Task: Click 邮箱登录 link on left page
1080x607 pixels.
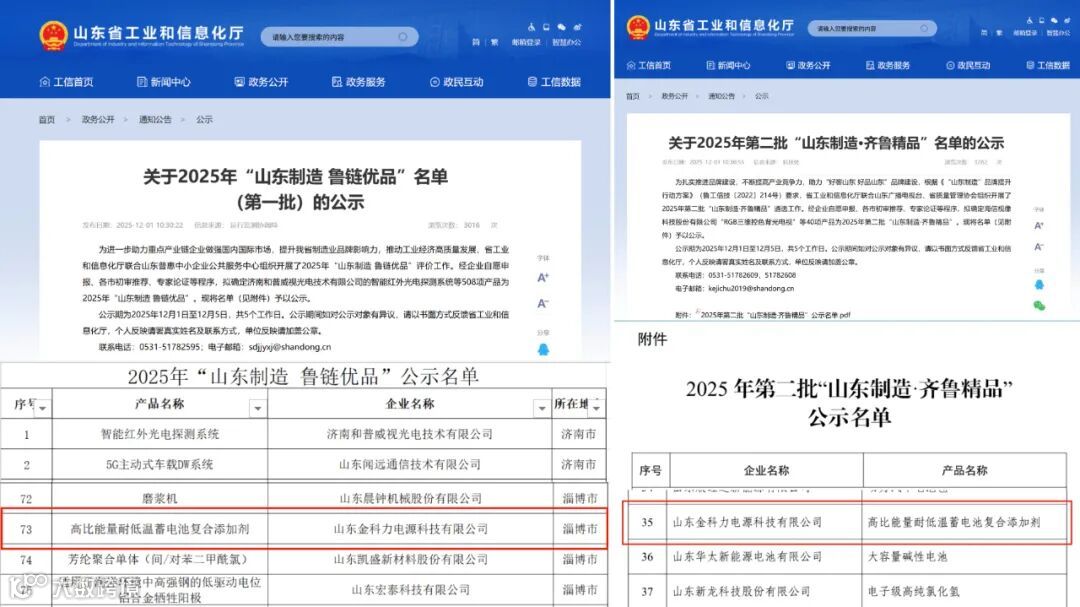Action: [x=526, y=43]
